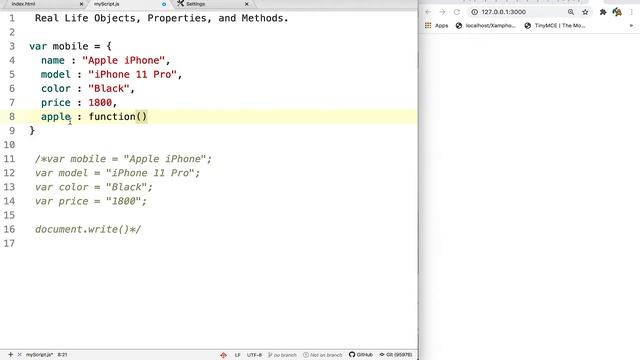Open browser Extensions puzzle icon
The width and height of the screenshot is (640, 360).
point(602,12)
